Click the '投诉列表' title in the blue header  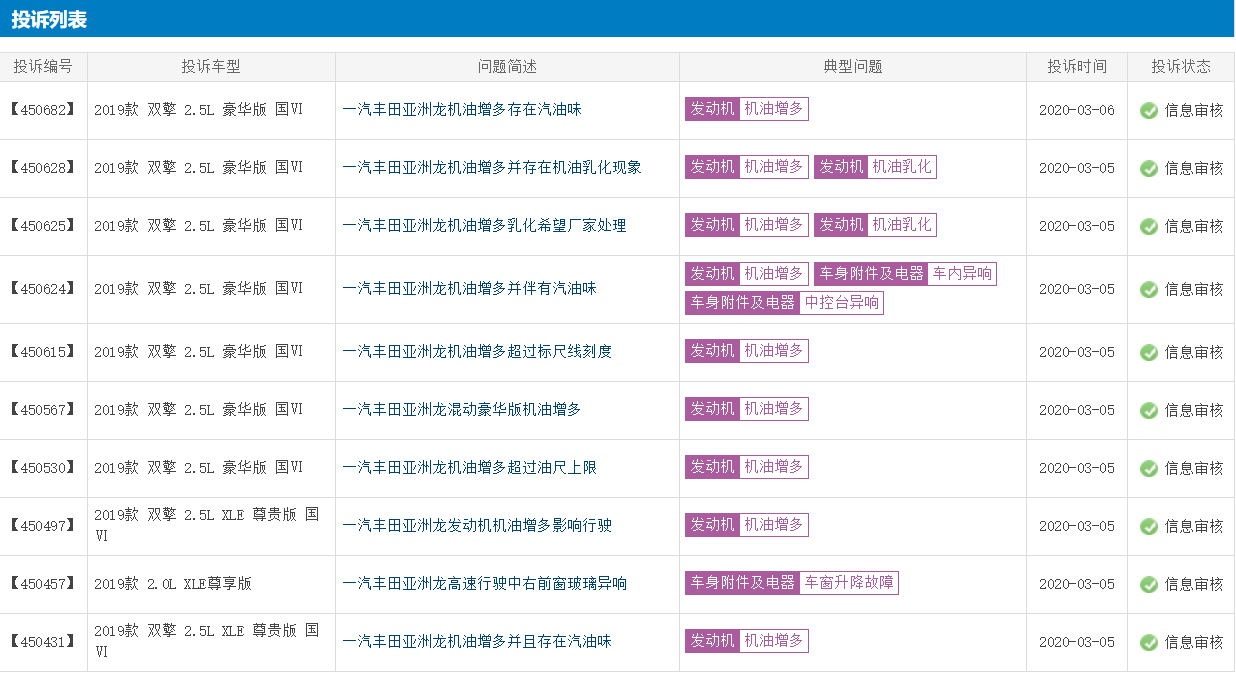click(x=49, y=19)
